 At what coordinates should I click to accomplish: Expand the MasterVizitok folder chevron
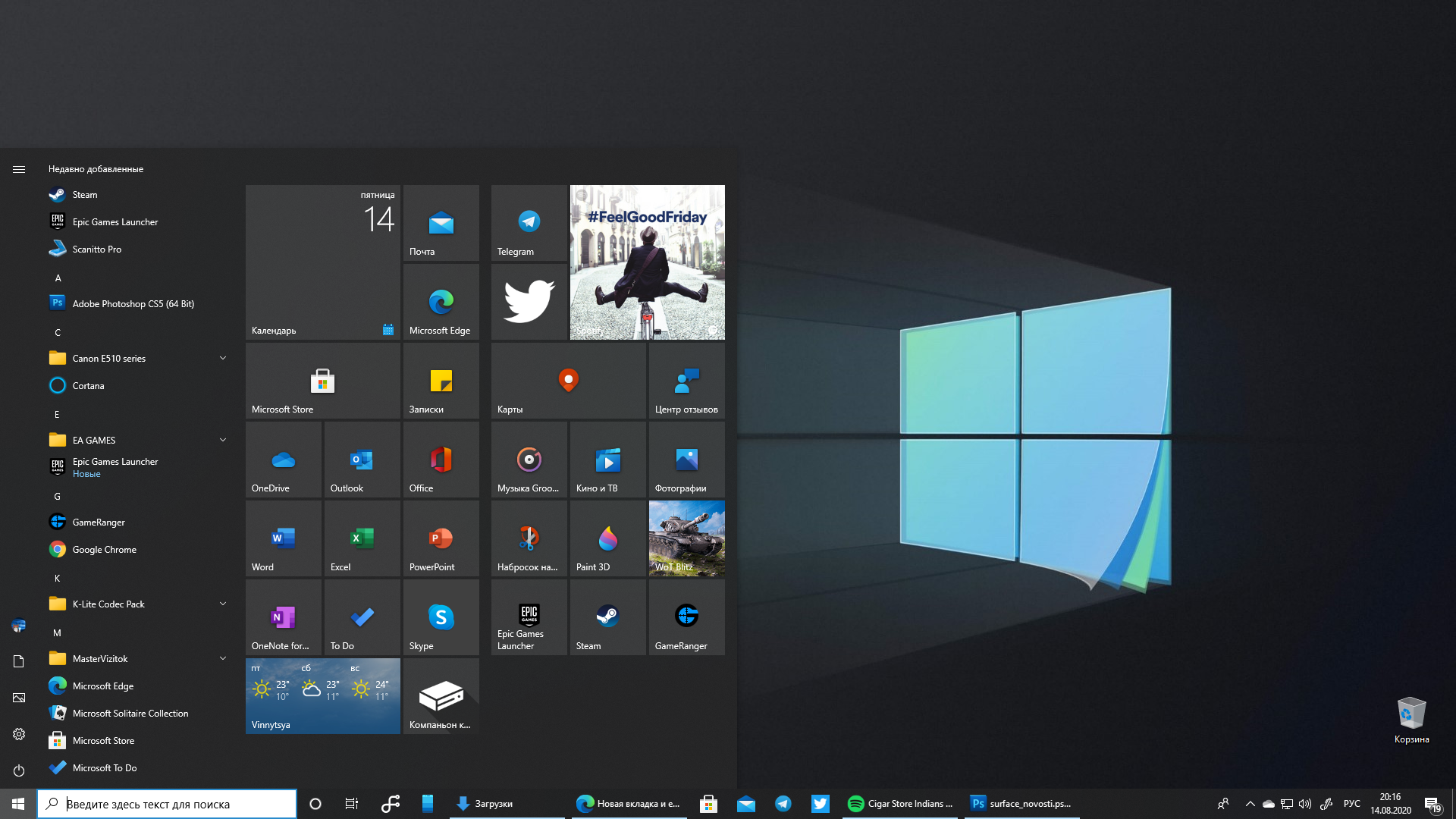(x=223, y=658)
